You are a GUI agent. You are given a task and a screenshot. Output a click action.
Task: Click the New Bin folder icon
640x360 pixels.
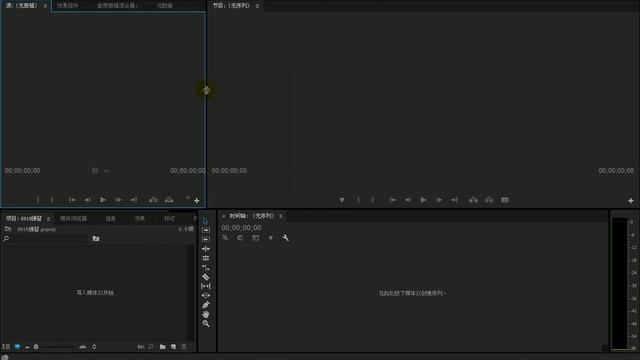tap(162, 347)
